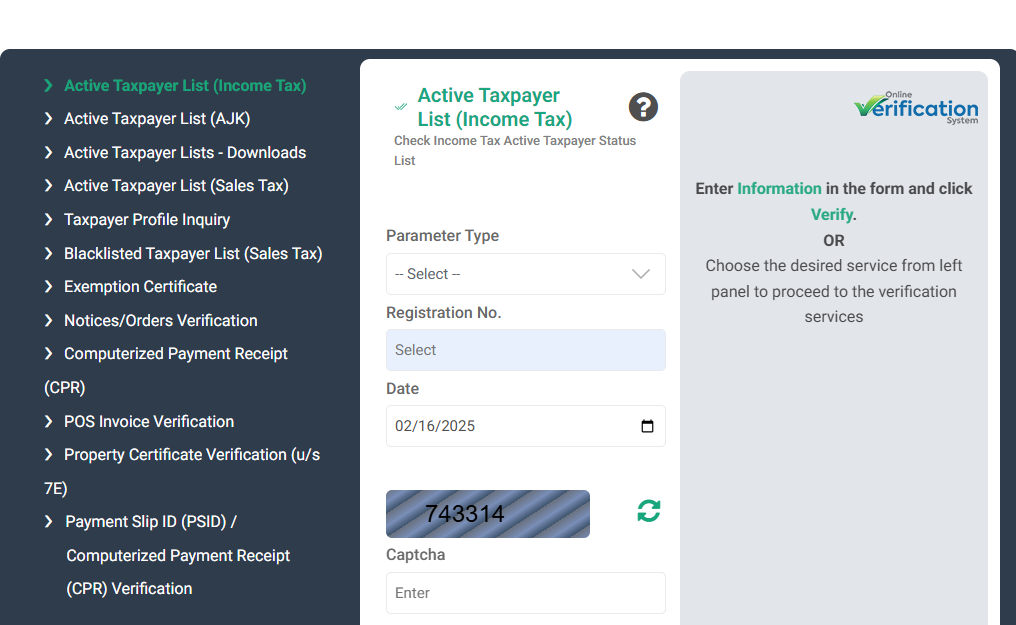Click the Parameter Type dropdown arrow
Viewport: 1016px width, 625px height.
coord(641,274)
